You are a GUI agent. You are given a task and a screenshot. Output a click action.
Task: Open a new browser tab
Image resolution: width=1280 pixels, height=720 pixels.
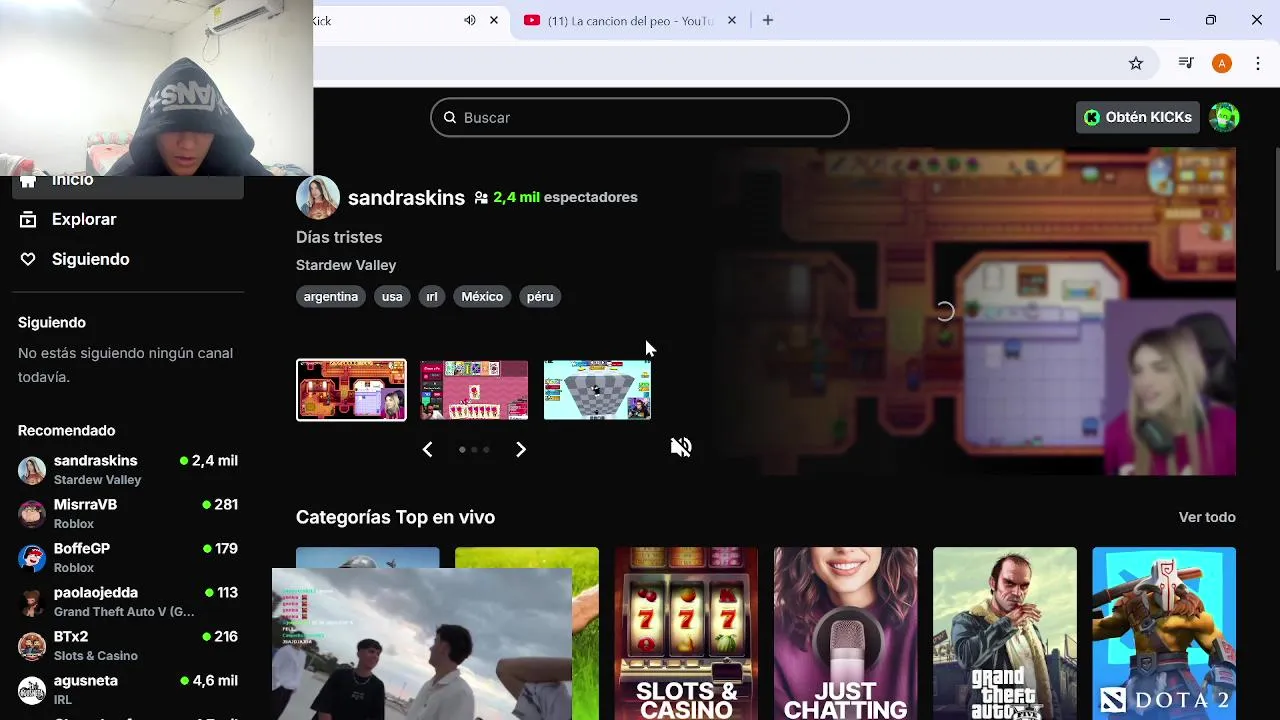(768, 20)
